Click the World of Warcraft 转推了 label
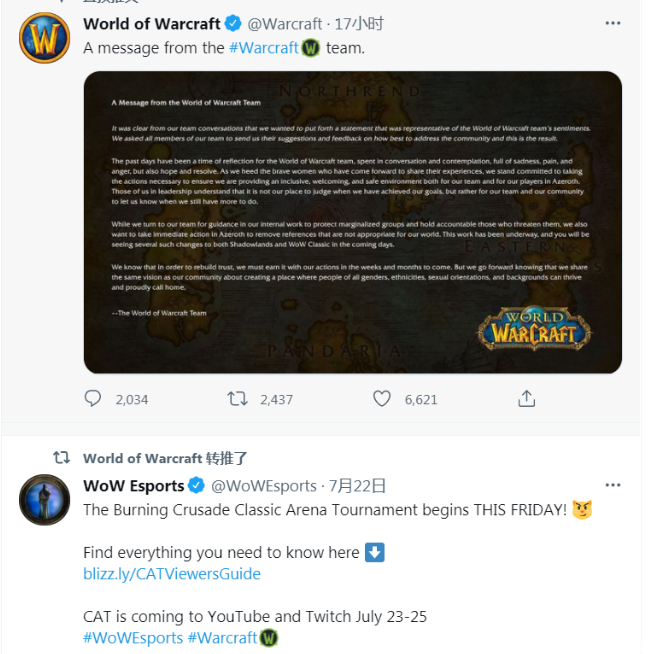This screenshot has width=668, height=654. [165, 458]
